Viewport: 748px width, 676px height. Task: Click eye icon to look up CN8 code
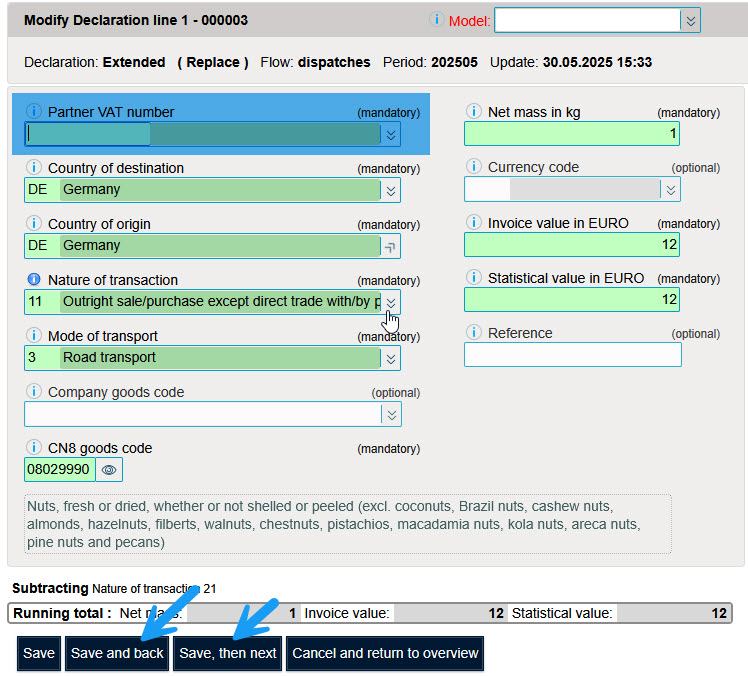click(109, 470)
